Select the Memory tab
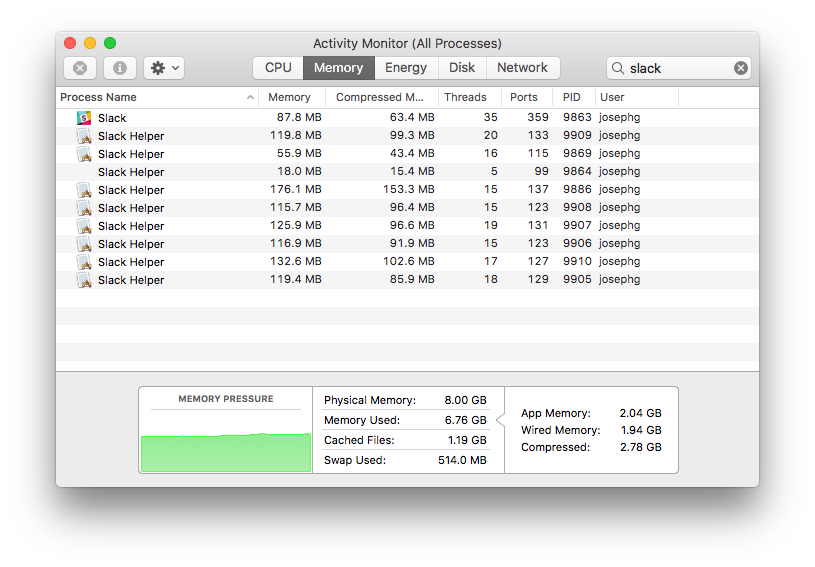The width and height of the screenshot is (815, 567). (338, 68)
